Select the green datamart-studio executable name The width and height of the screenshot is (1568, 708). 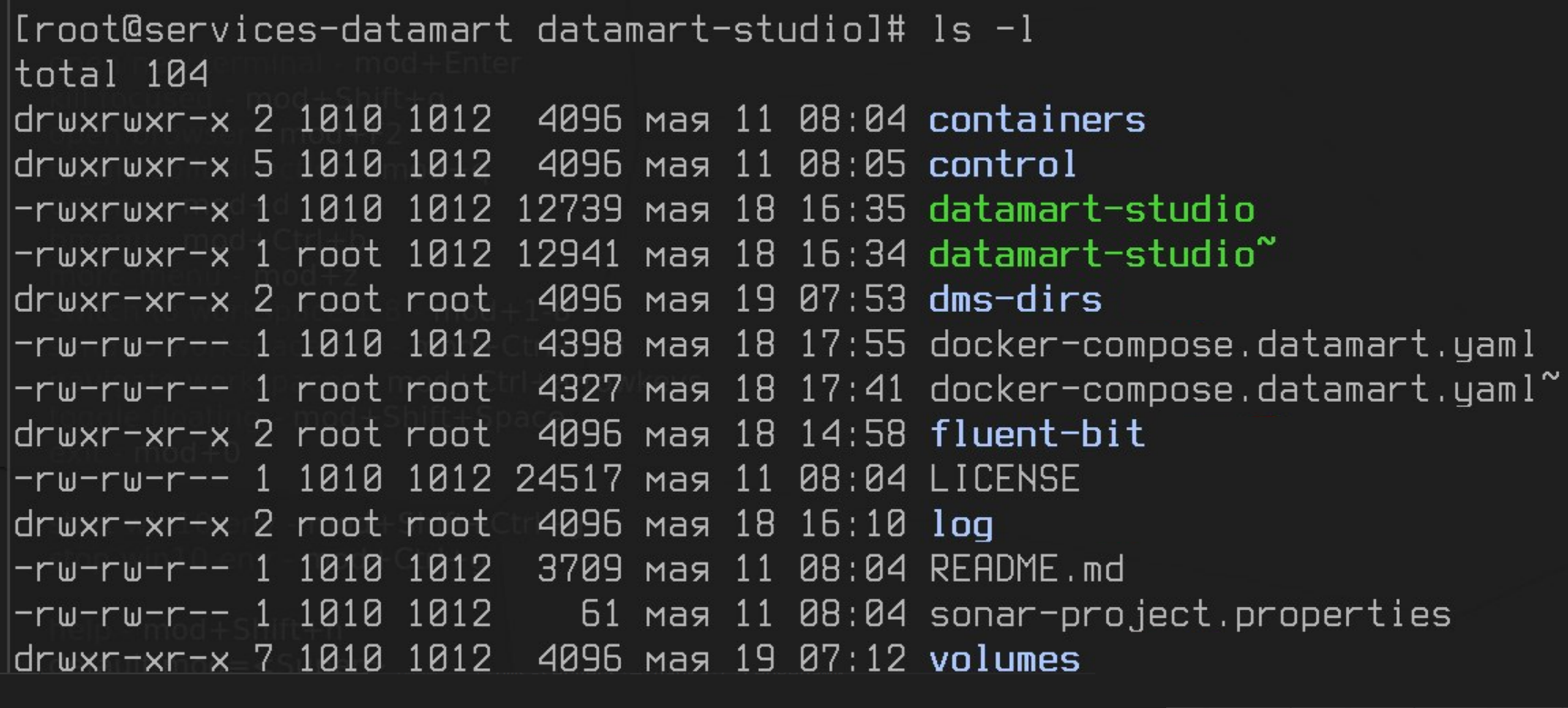click(1091, 210)
